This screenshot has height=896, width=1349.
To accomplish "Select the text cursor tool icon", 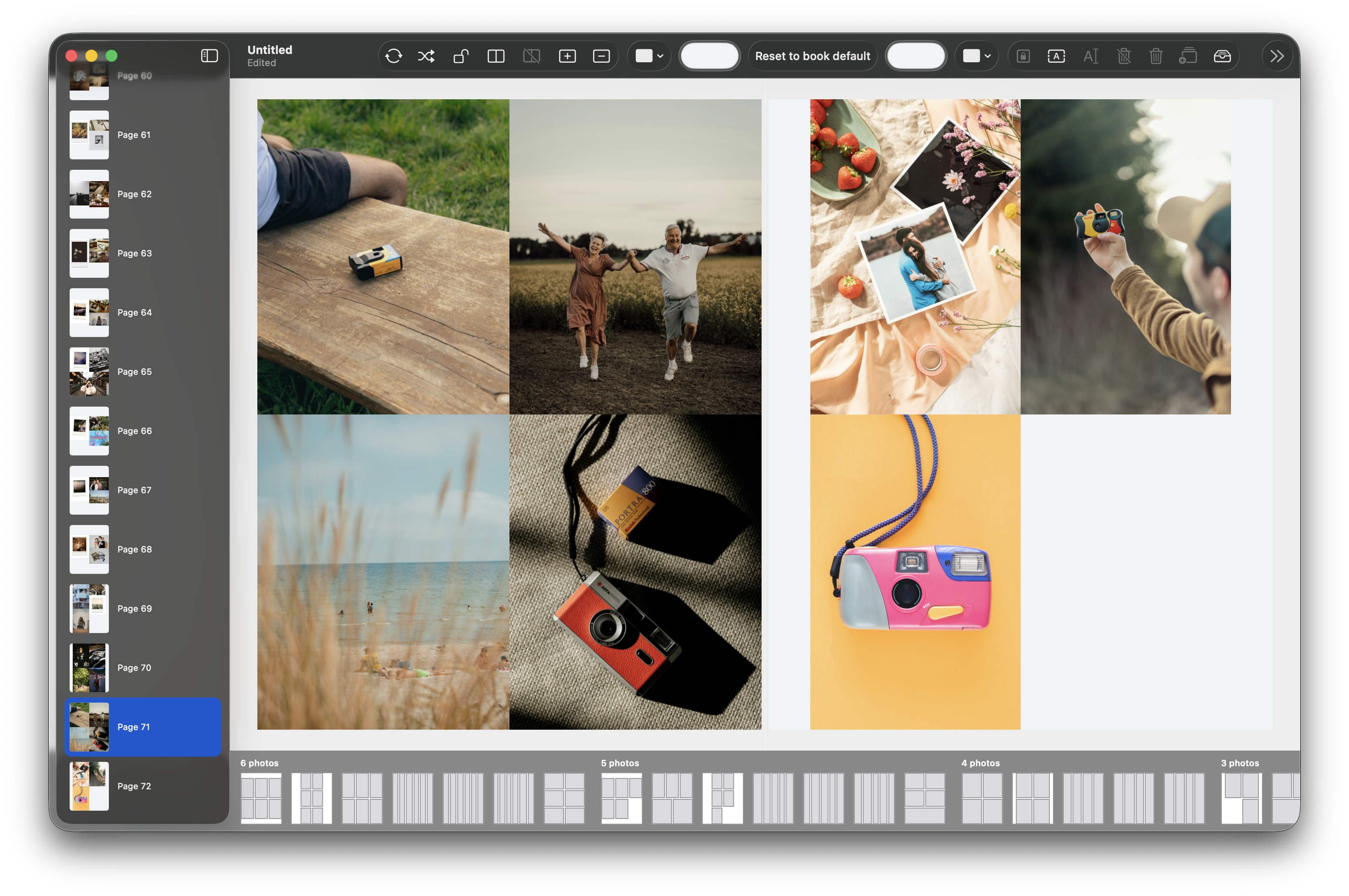I will pyautogui.click(x=1090, y=56).
